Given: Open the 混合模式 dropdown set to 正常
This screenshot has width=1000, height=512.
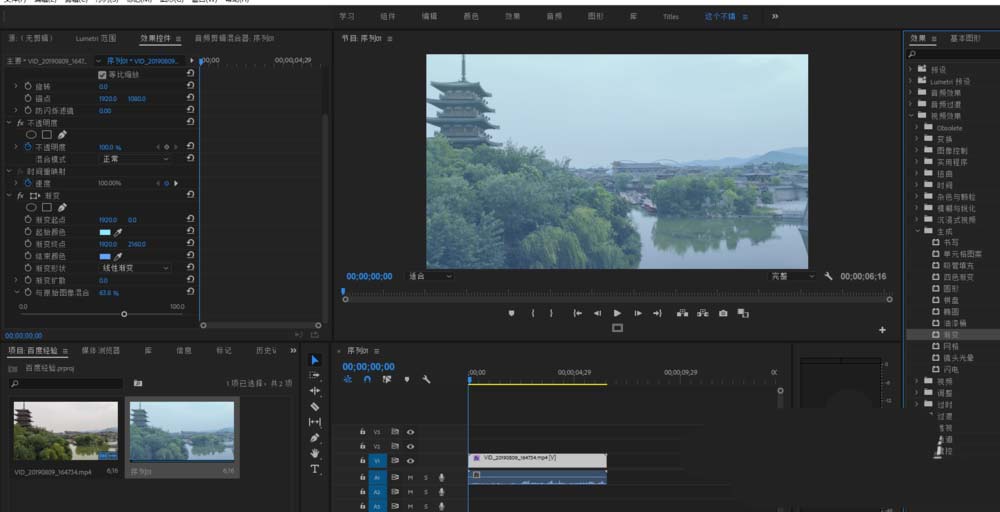Looking at the screenshot, I should tap(135, 159).
